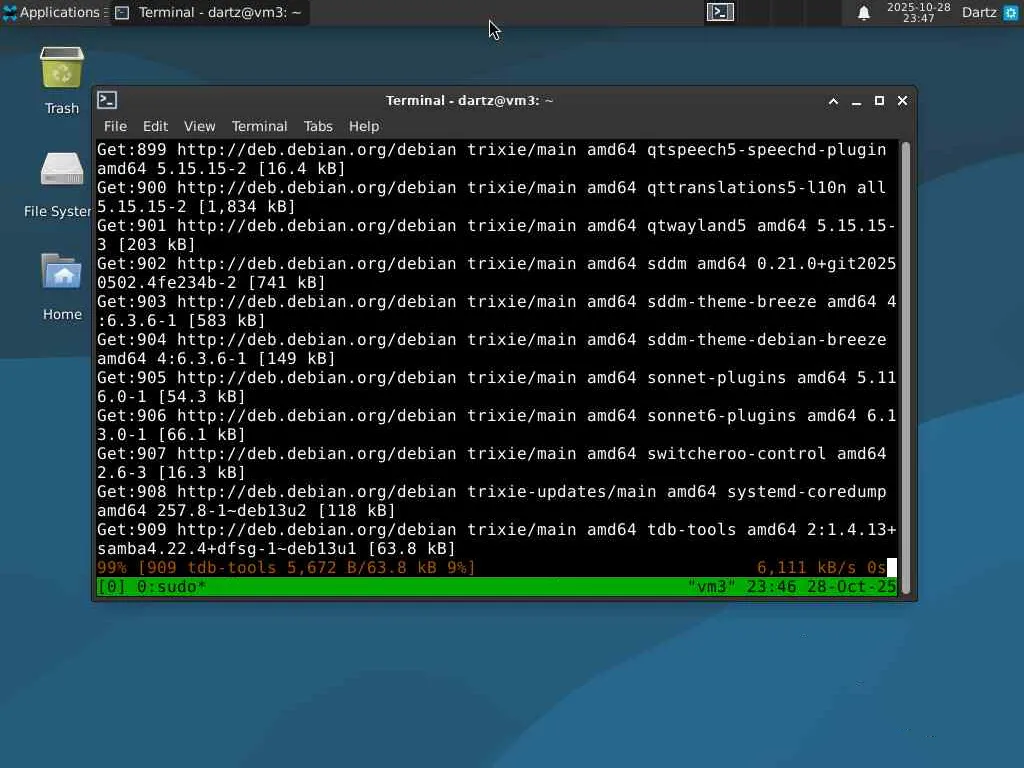Screen dimensions: 1024x768
Task: Click the tmux window label 0:sudo*
Action: pos(171,586)
